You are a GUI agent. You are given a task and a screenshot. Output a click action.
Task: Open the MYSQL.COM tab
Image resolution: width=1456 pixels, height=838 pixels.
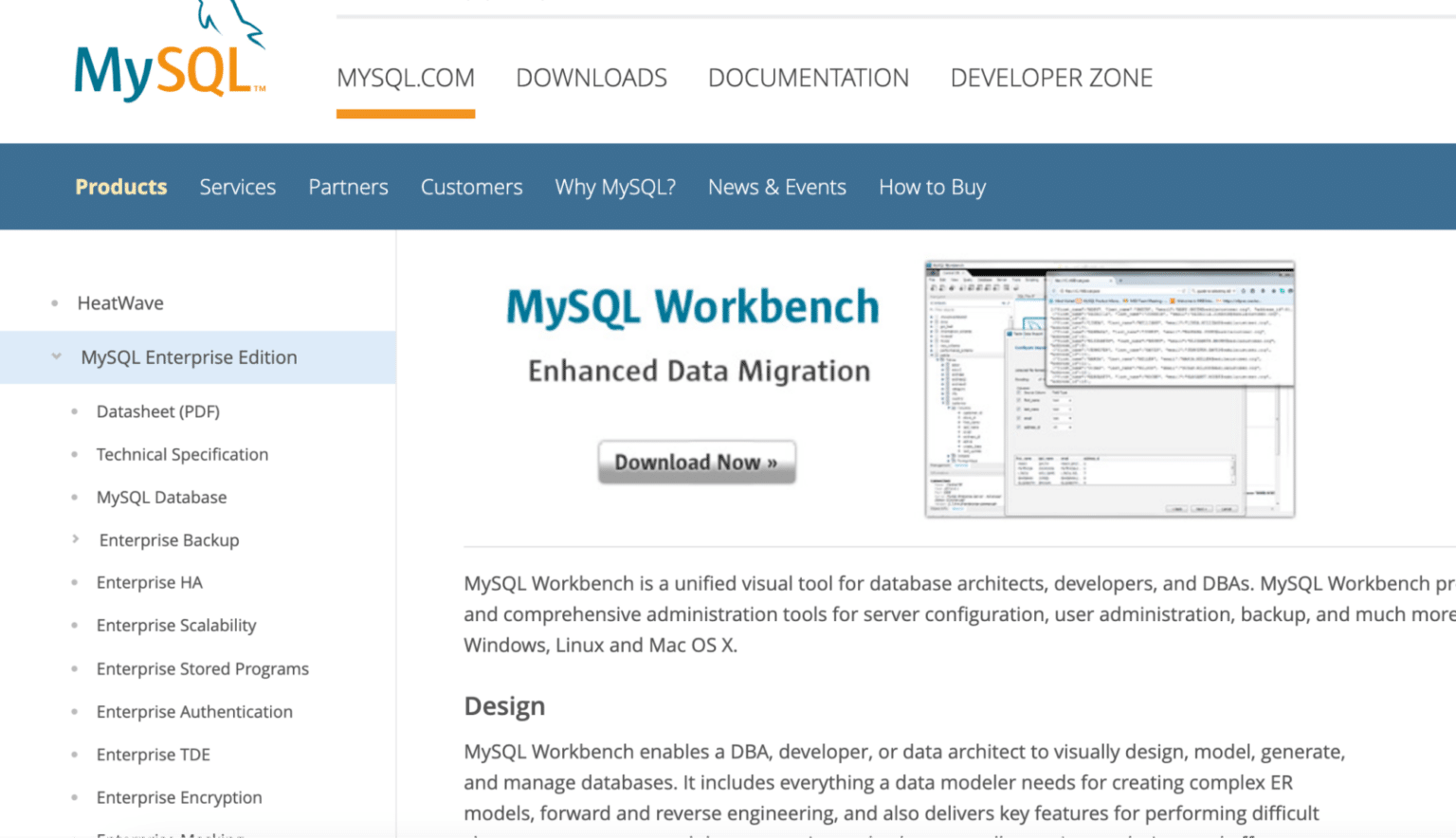coord(406,78)
